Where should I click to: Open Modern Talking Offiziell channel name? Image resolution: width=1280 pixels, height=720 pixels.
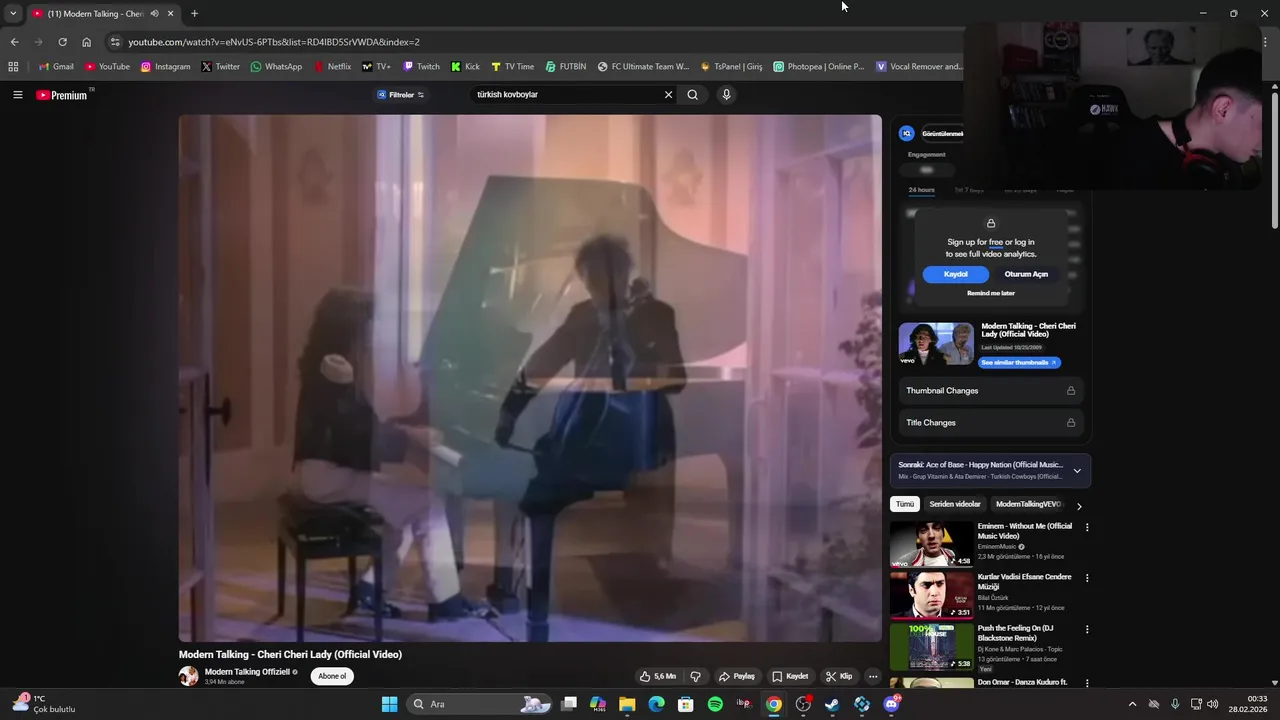click(x=247, y=672)
